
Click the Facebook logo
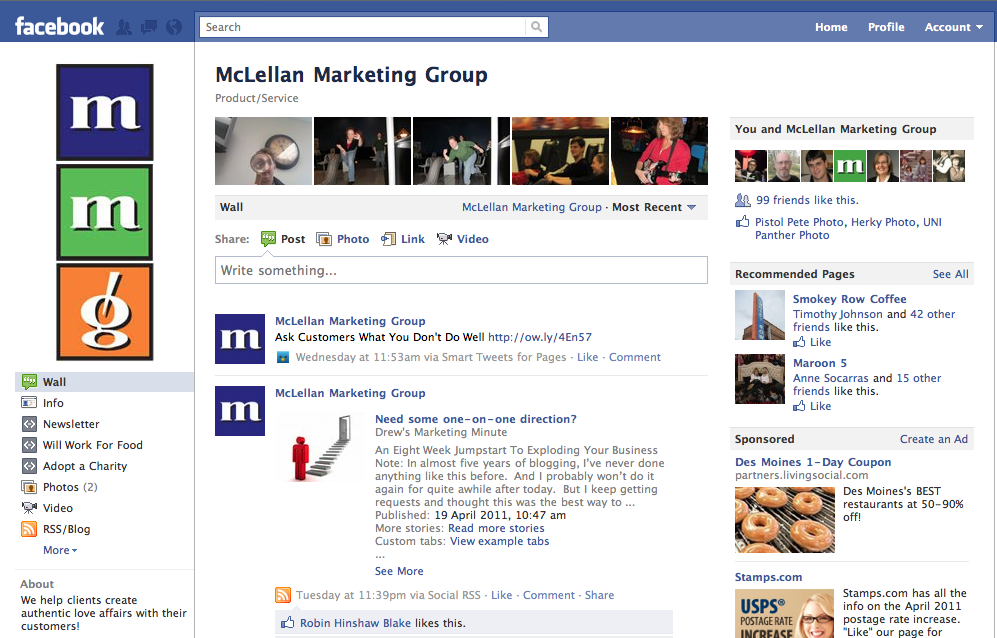click(x=59, y=27)
